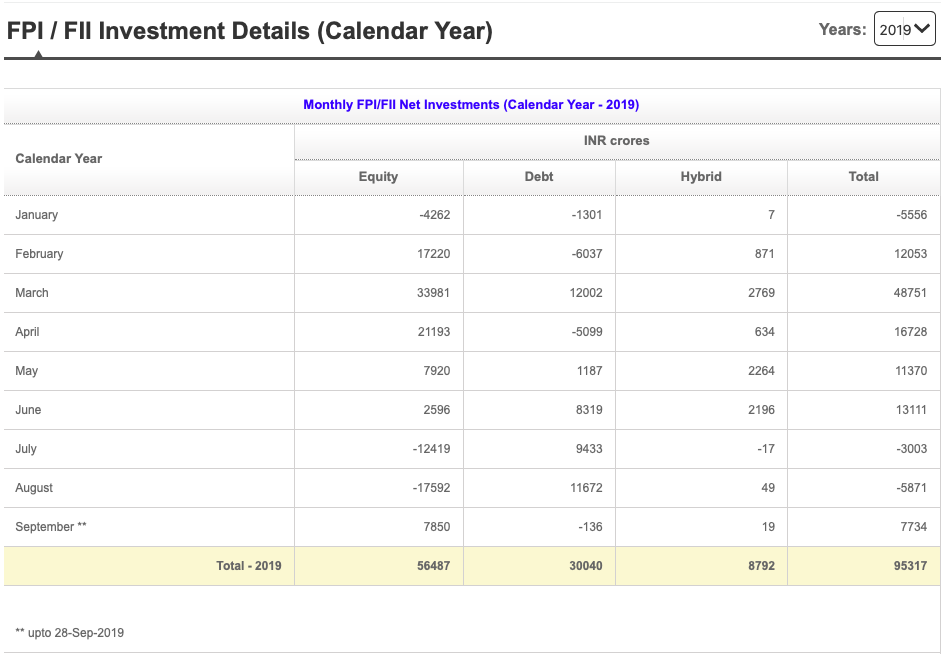
Task: Click the page heading 'FPI / FII Investment Details (Calendar Year)'
Action: click(x=250, y=31)
